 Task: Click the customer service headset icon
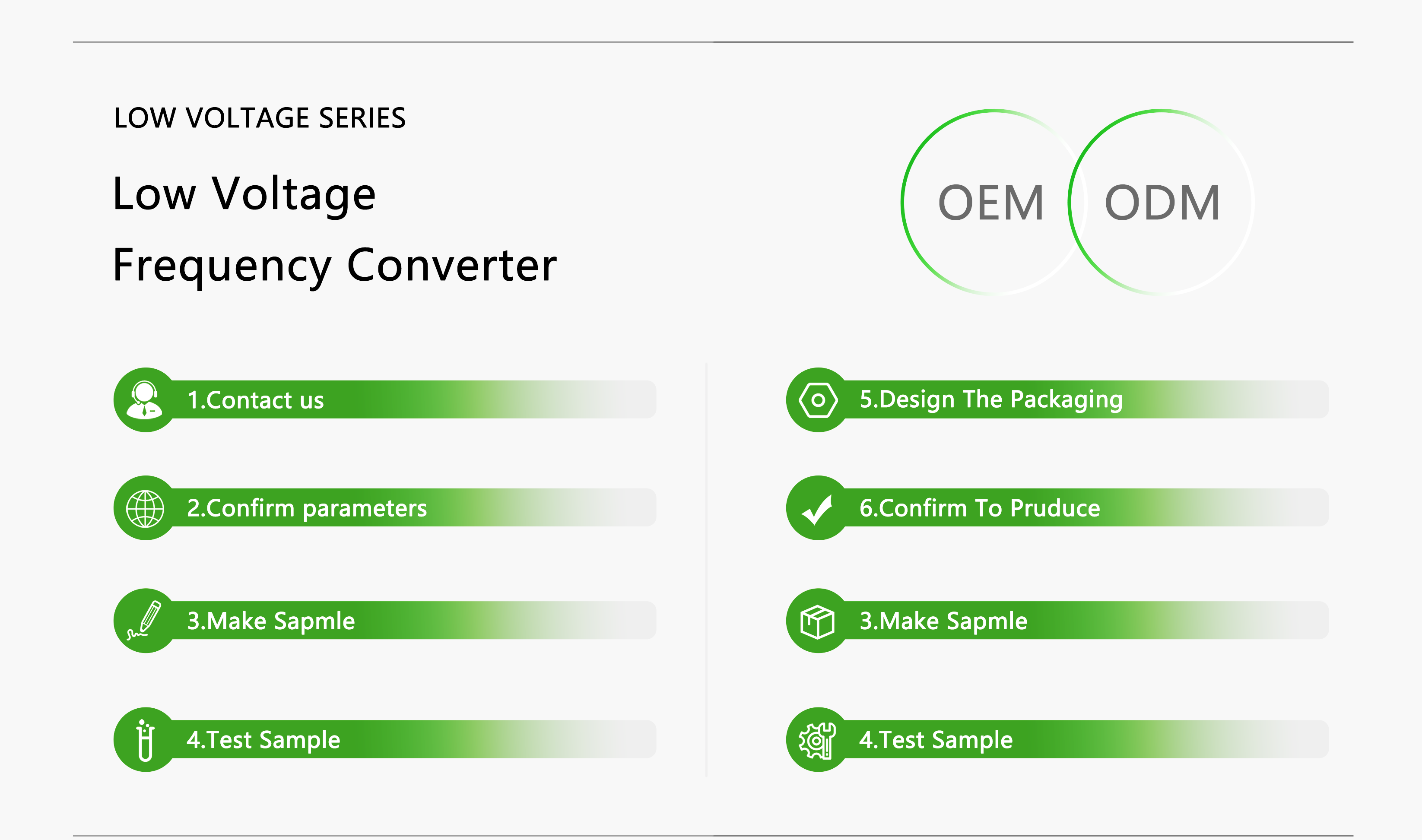[x=145, y=399]
